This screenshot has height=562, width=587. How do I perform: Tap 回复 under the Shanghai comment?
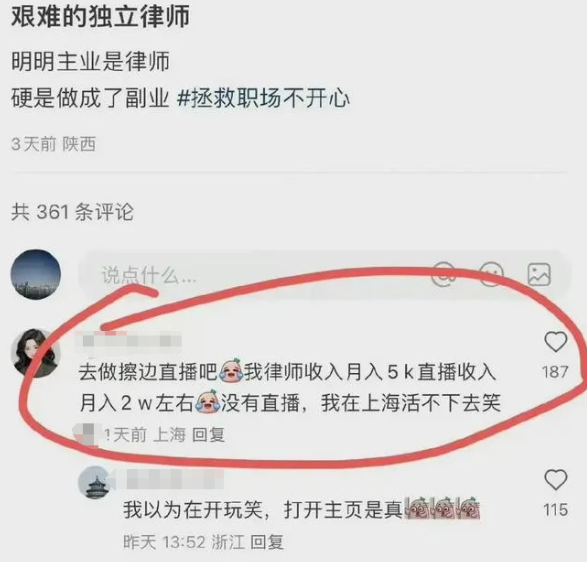coord(208,435)
